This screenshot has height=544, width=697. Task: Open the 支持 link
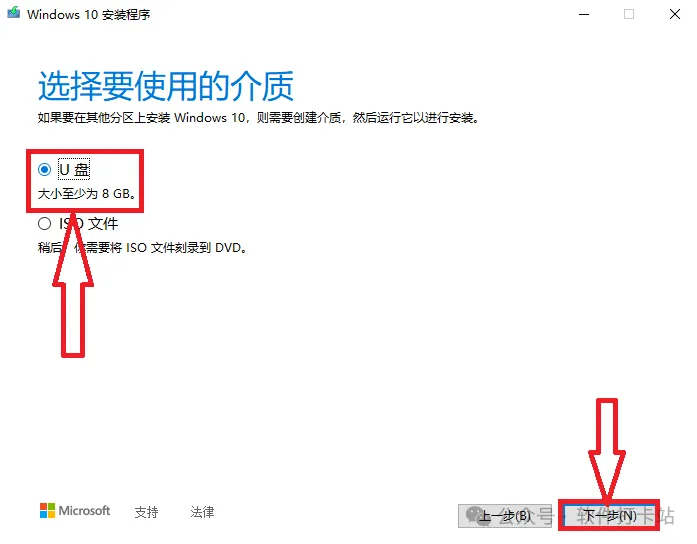(146, 512)
